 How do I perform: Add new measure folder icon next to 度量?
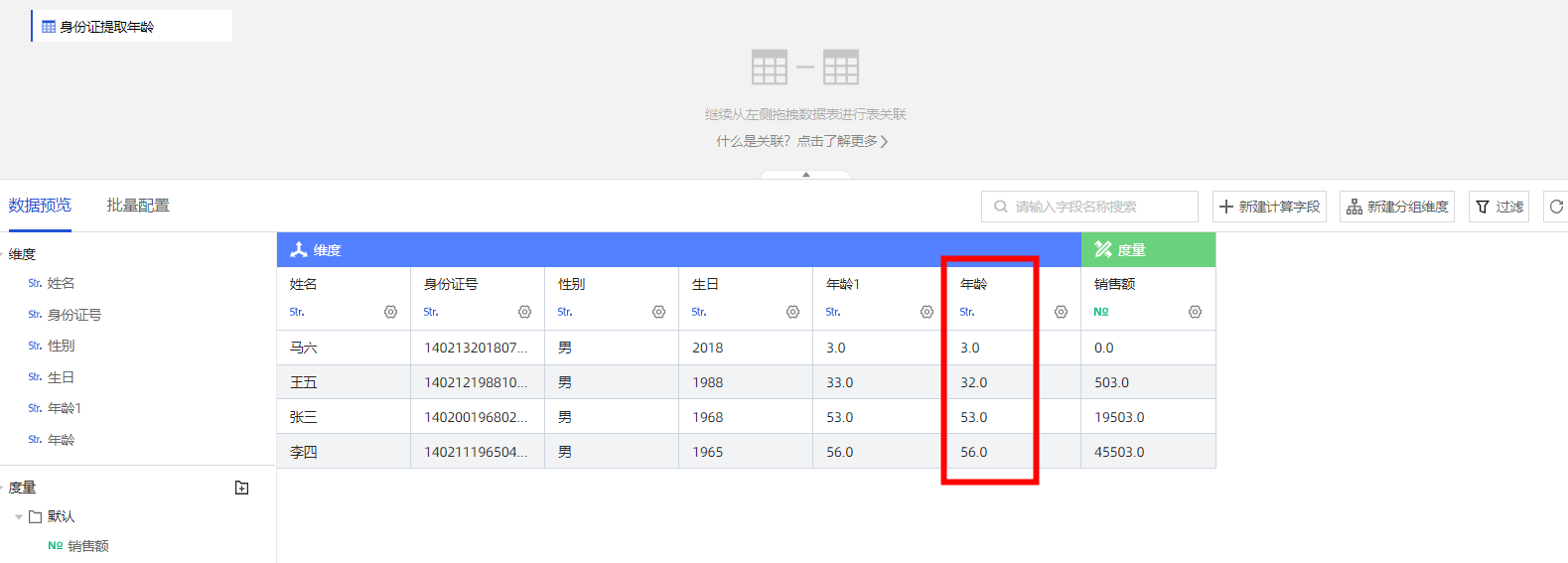click(241, 488)
